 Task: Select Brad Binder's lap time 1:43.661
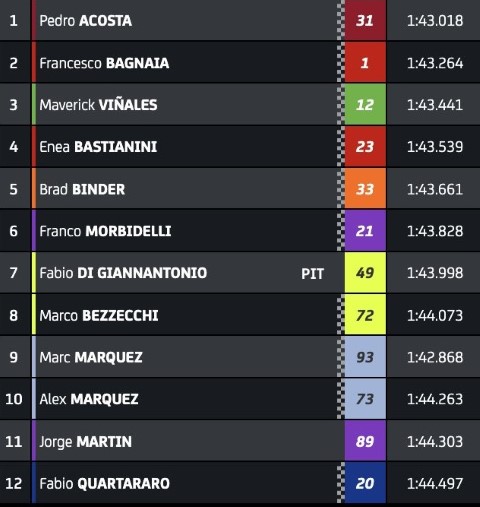(435, 189)
